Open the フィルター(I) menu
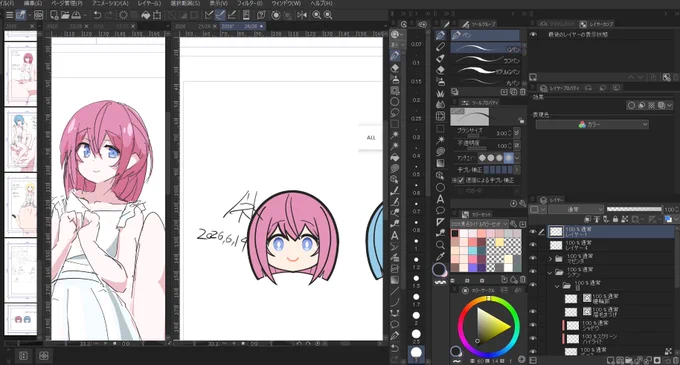The width and height of the screenshot is (680, 365). (249, 3)
